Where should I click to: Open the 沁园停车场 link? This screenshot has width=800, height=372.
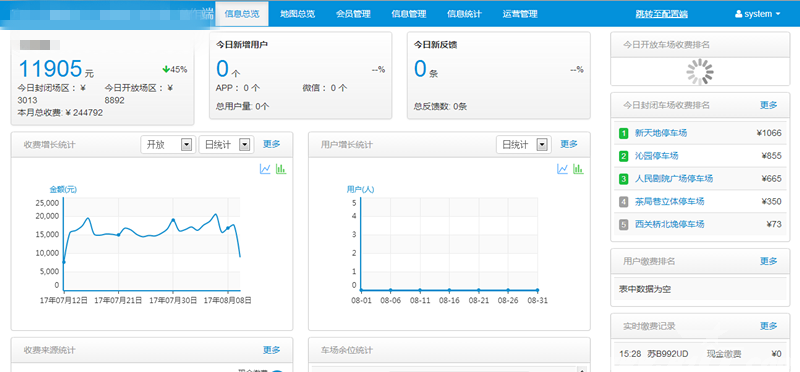(657, 156)
